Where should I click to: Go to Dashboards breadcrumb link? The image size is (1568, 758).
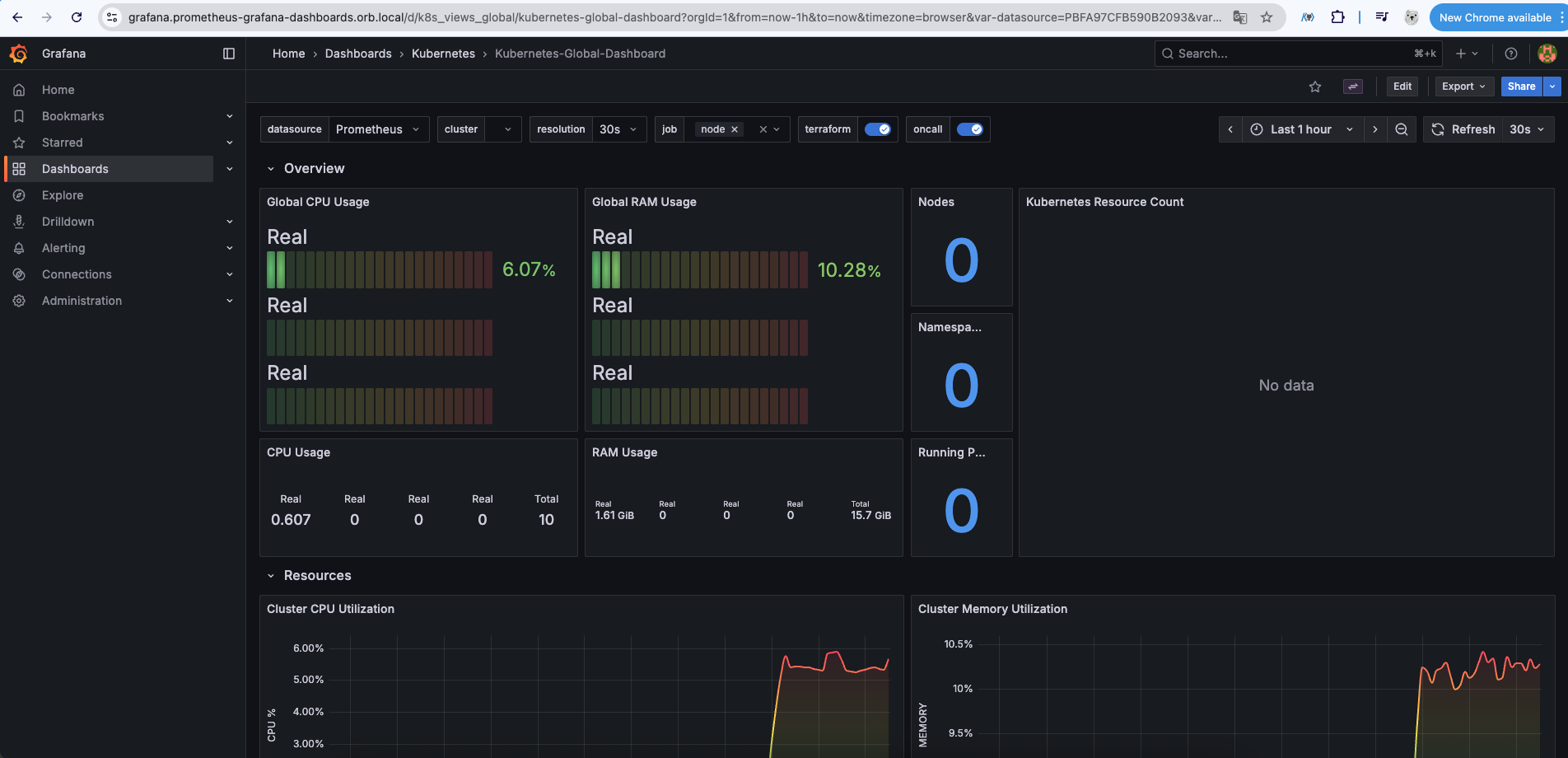(358, 54)
